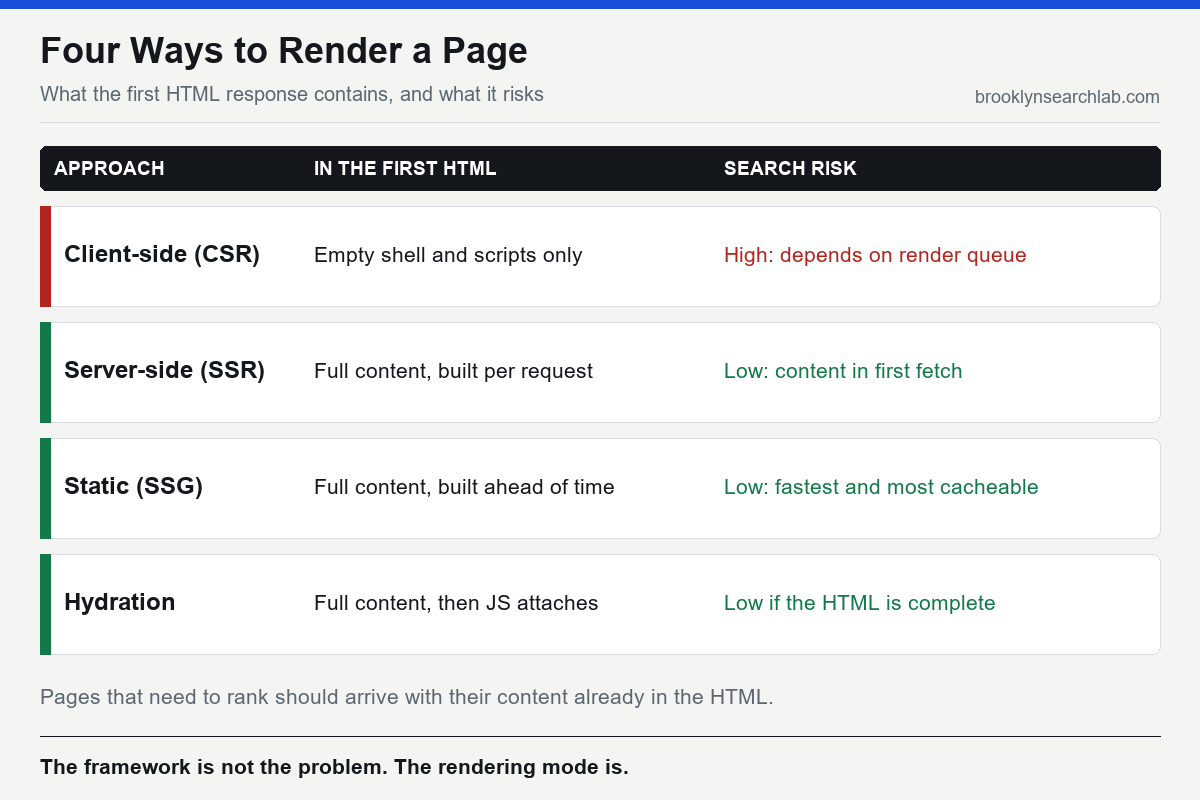Click the SEARCH RISK column header
This screenshot has width=1200, height=800.
coord(790,168)
